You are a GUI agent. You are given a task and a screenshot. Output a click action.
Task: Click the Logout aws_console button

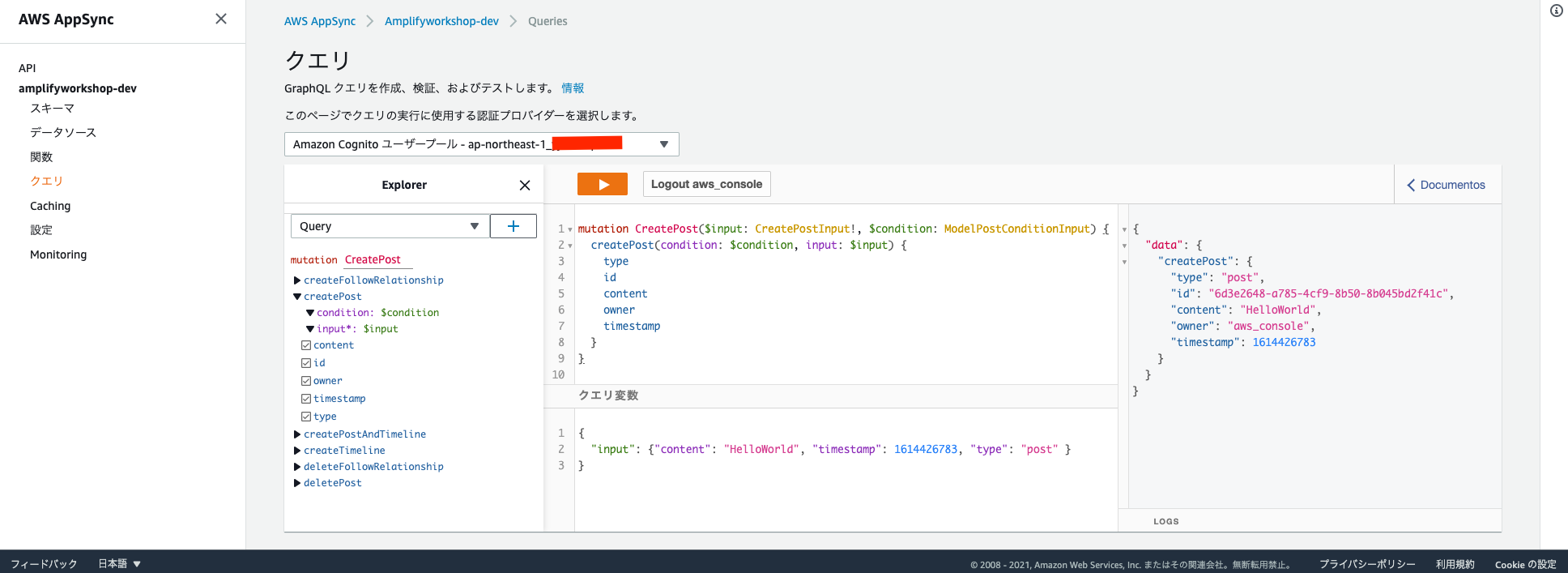click(x=706, y=184)
